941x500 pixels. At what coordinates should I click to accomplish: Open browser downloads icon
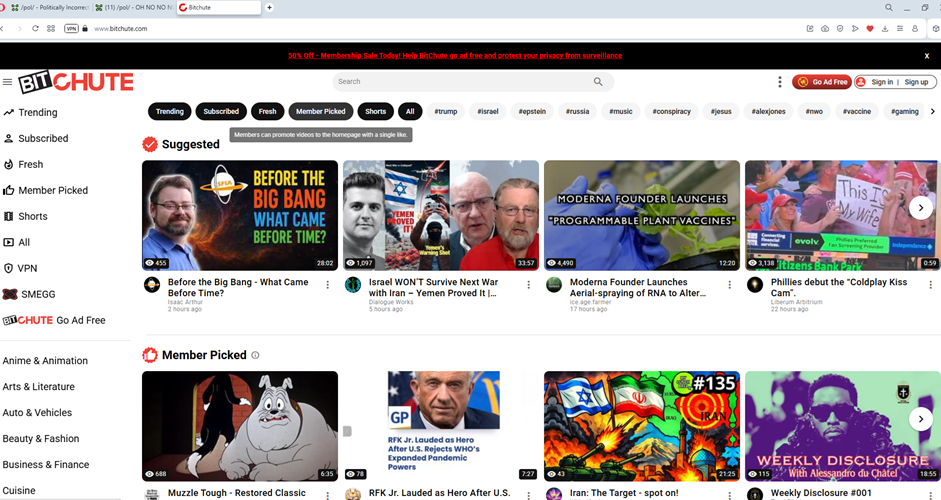click(885, 28)
